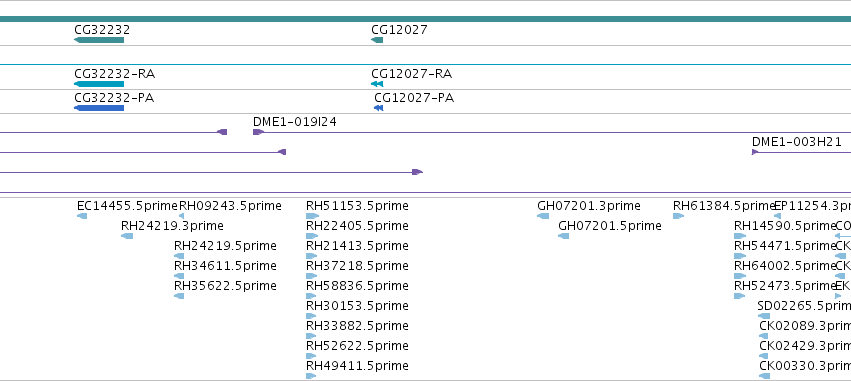This screenshot has height=381, width=851.
Task: Select the CG12027-PA protein arrow
Action: coord(378,108)
